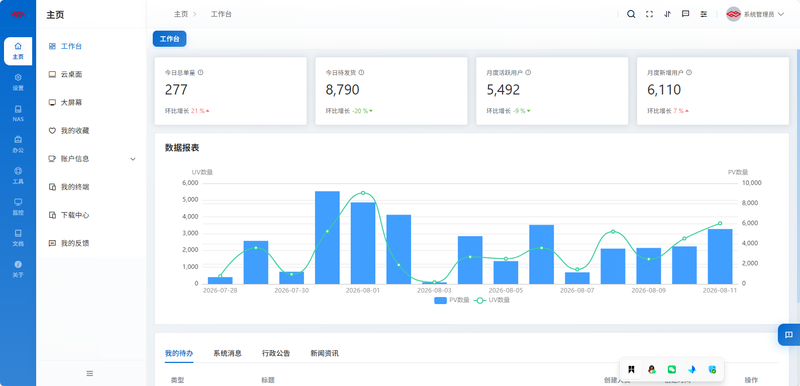Image resolution: width=800 pixels, height=386 pixels.
Task: Click the 操作 column header in the table
Action: coord(751,380)
